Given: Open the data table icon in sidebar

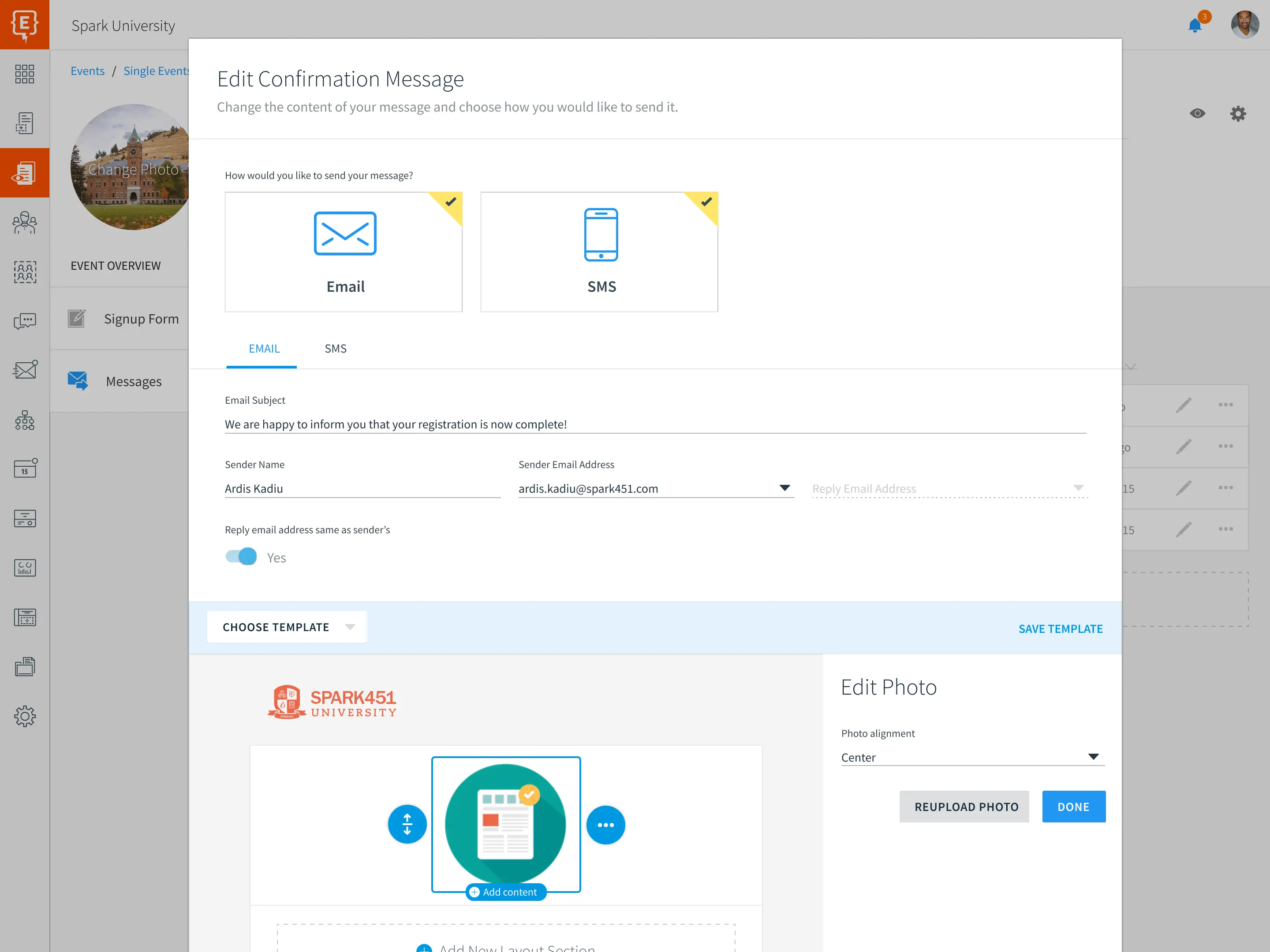Looking at the screenshot, I should click(25, 617).
